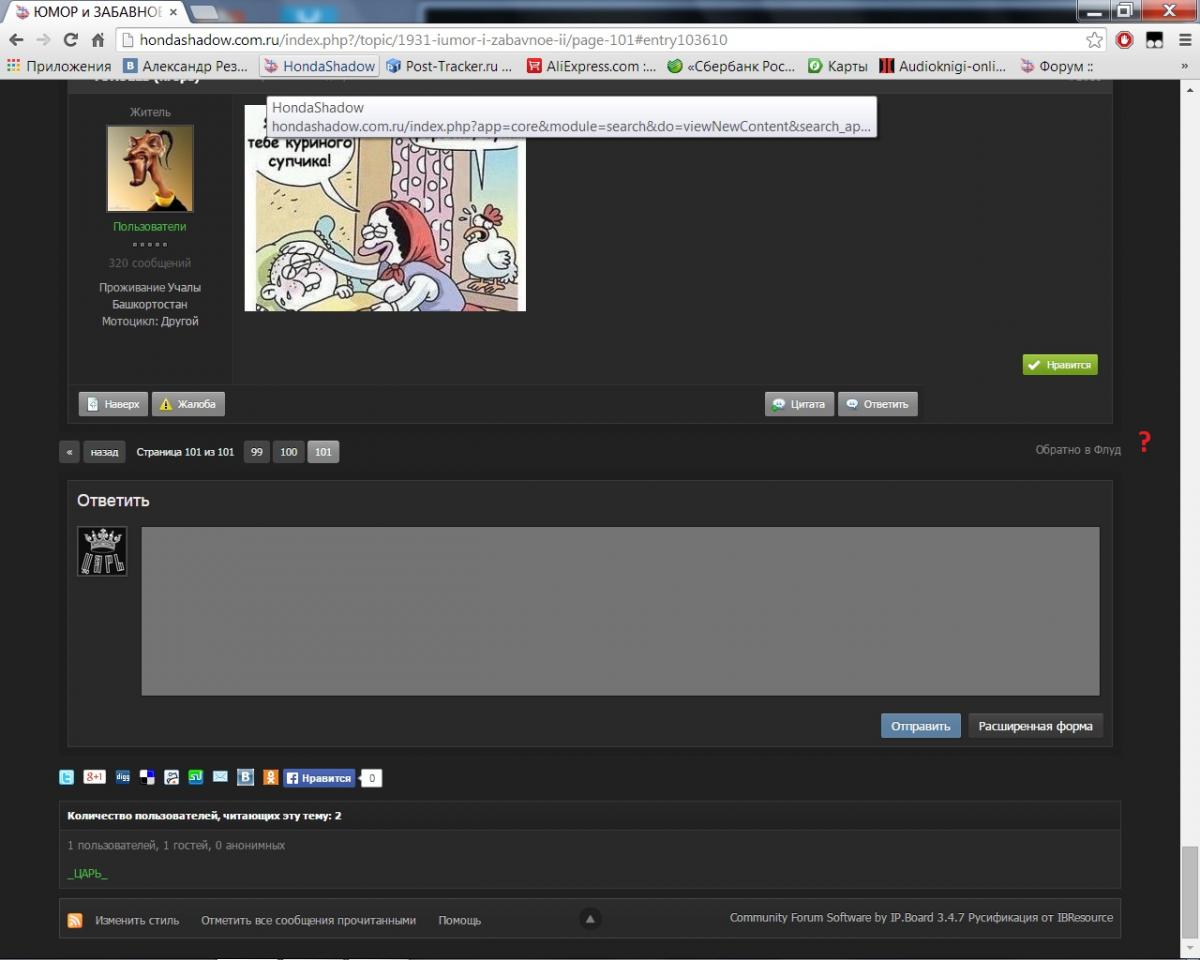The image size is (1200, 960).
Task: Go back with the browser back arrow
Action: point(16,40)
